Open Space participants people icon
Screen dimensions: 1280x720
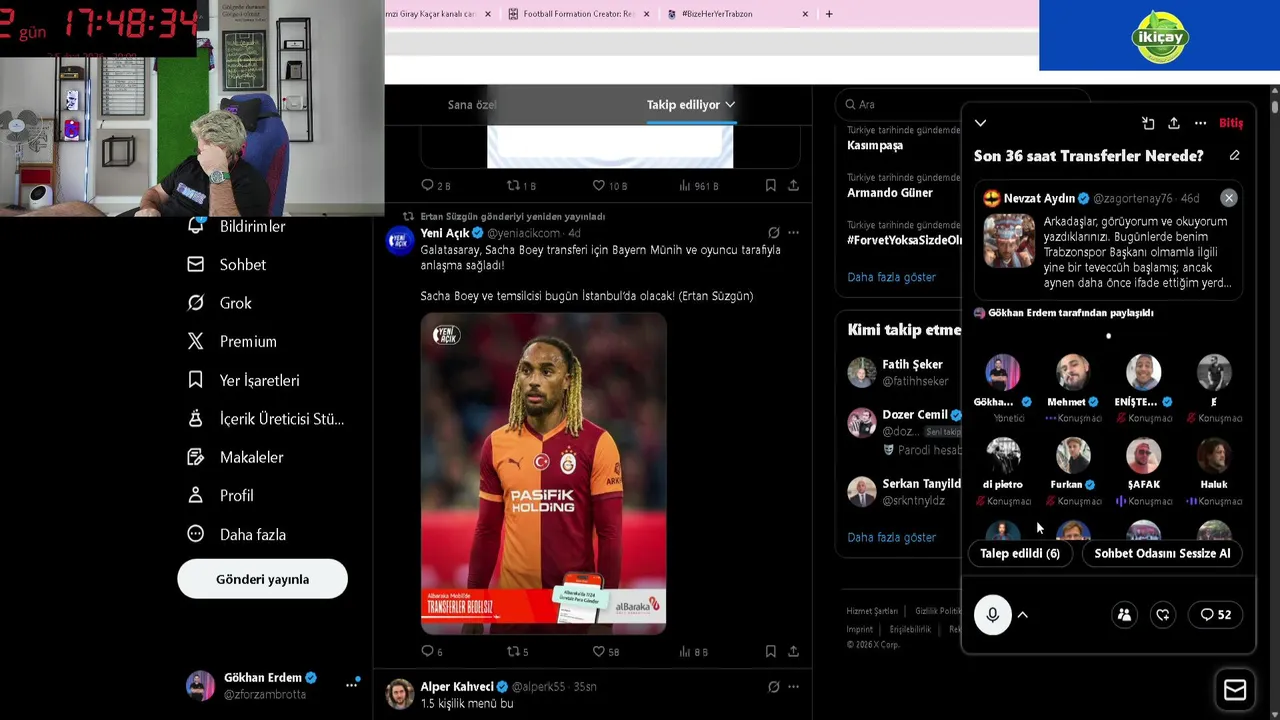pos(1124,615)
